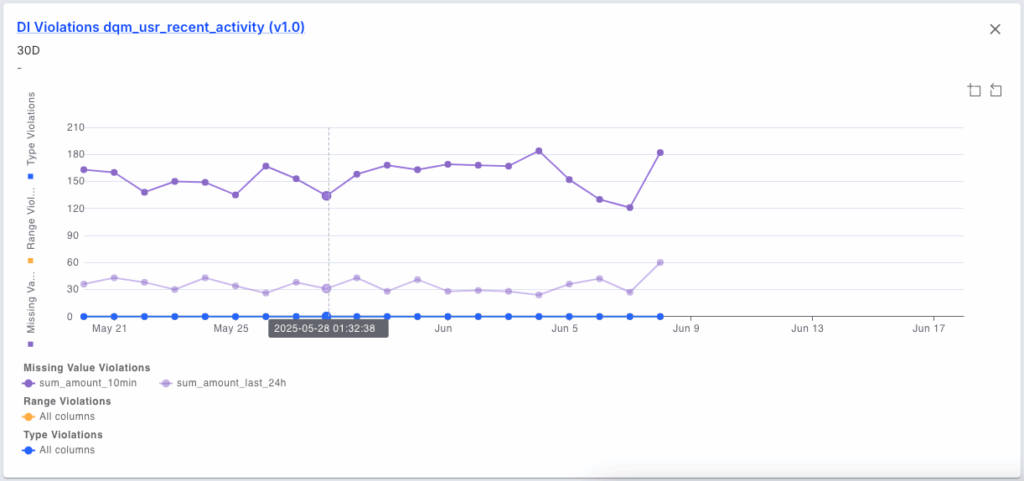The image size is (1024, 481).
Task: Select the last dark purple point near 180
Action: tap(660, 153)
